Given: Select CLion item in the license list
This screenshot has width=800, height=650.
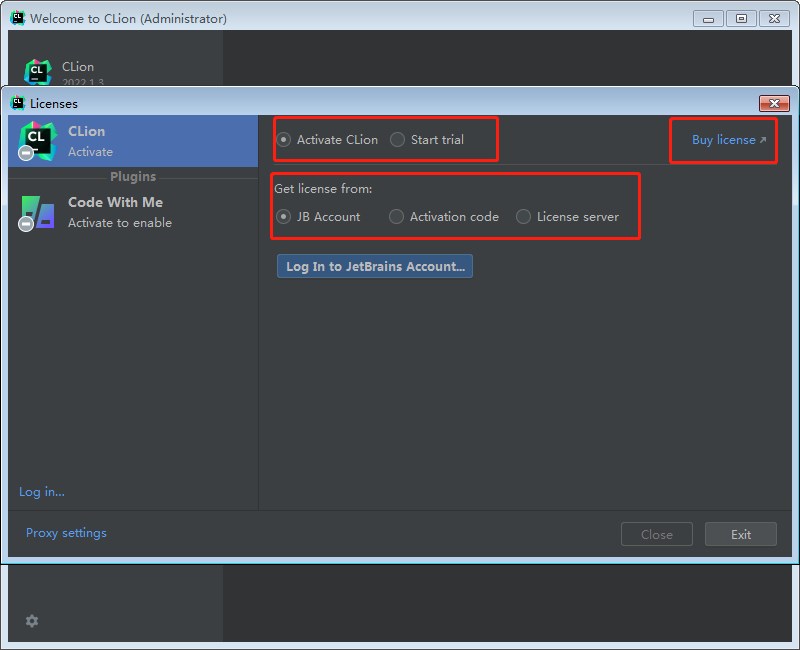Looking at the screenshot, I should [133, 141].
